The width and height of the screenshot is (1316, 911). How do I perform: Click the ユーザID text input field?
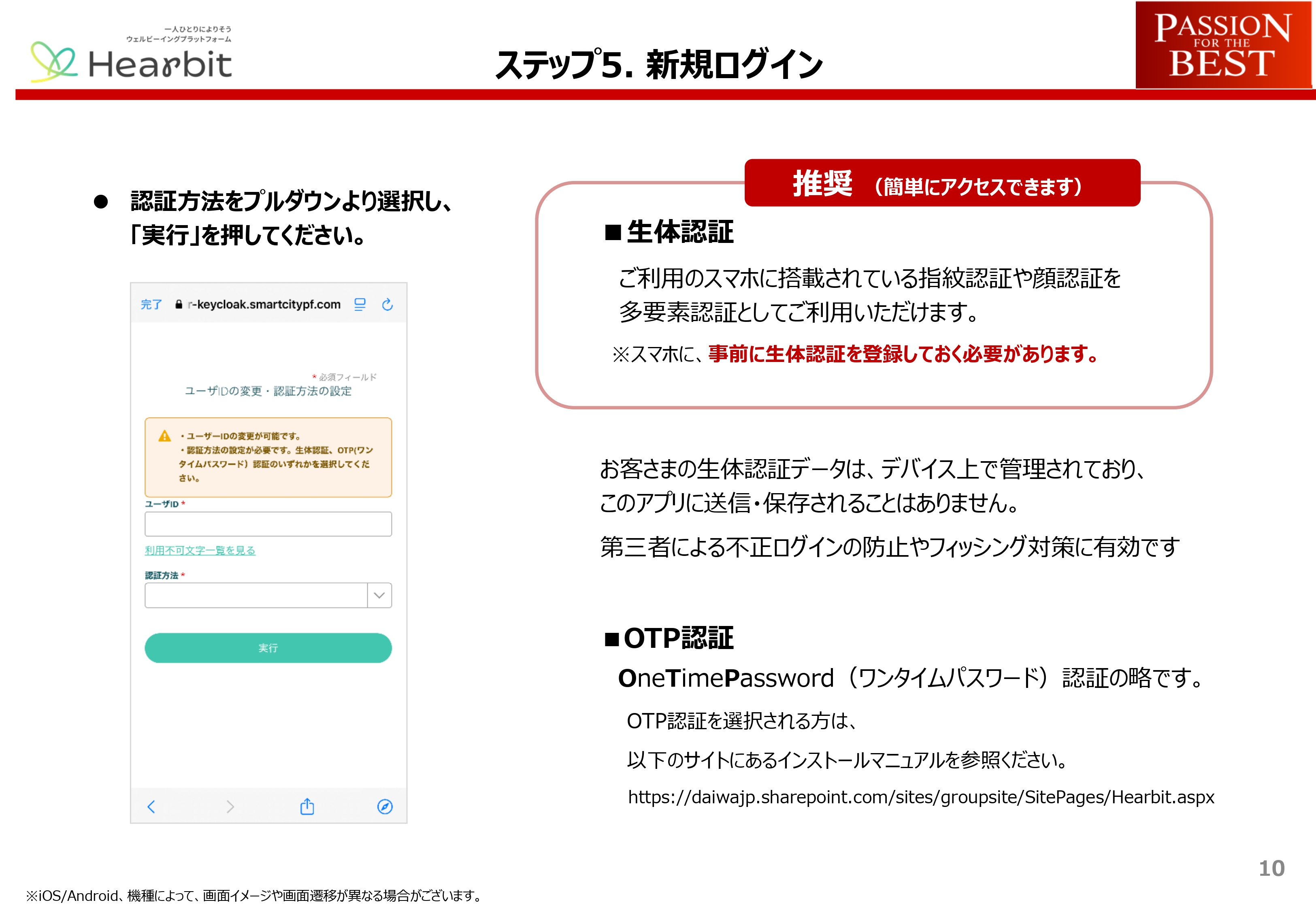pos(268,524)
